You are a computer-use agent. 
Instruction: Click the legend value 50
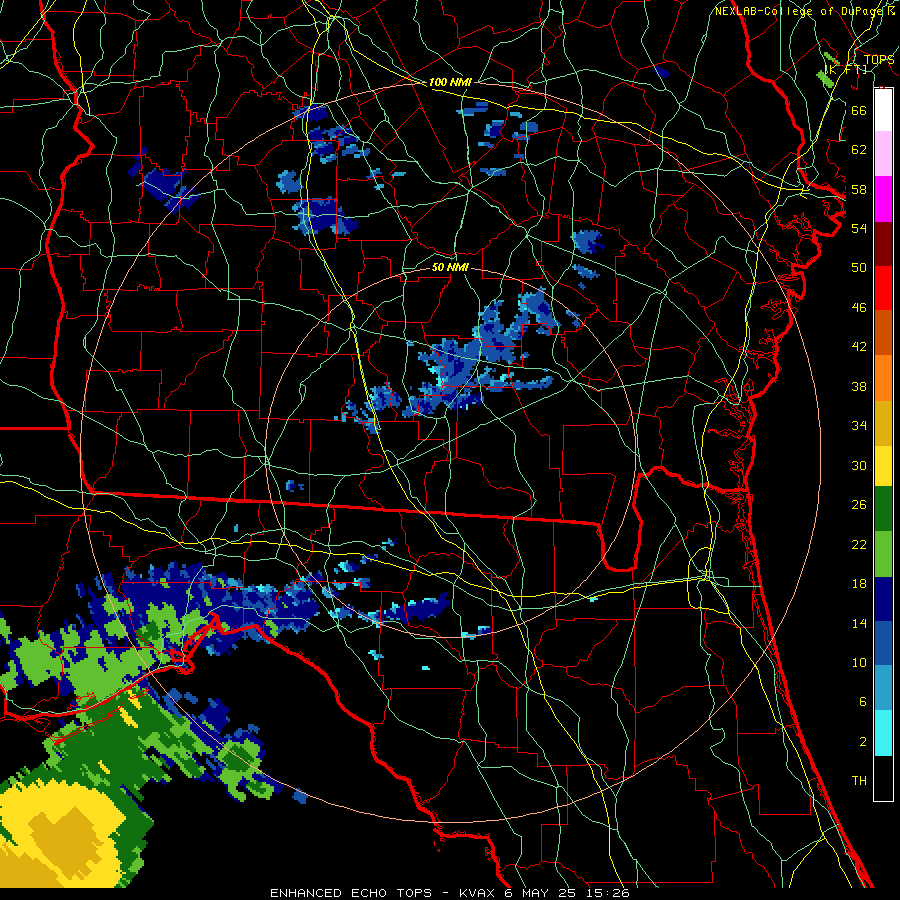coord(859,267)
